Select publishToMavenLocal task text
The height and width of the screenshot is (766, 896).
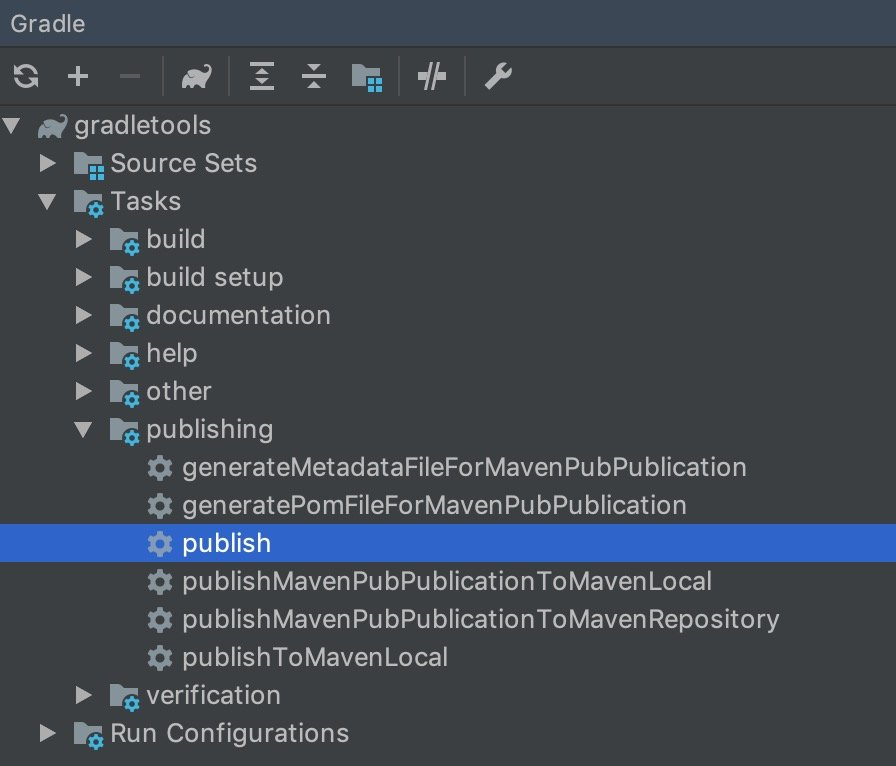click(x=315, y=657)
